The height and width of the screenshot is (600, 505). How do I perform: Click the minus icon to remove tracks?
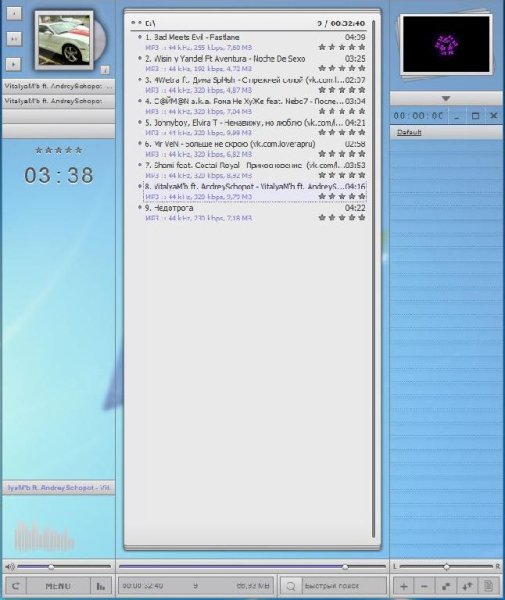(424, 586)
